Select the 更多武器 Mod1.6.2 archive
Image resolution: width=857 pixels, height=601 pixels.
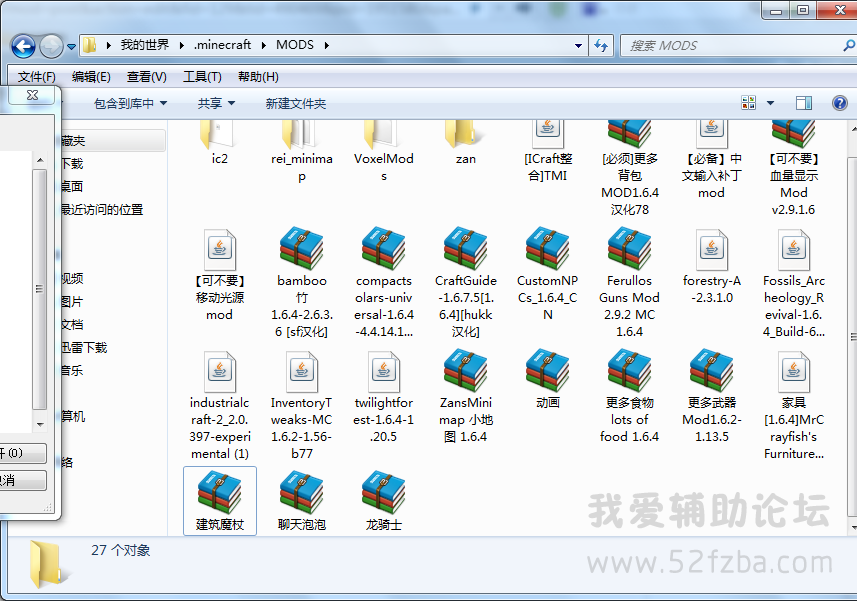[712, 397]
